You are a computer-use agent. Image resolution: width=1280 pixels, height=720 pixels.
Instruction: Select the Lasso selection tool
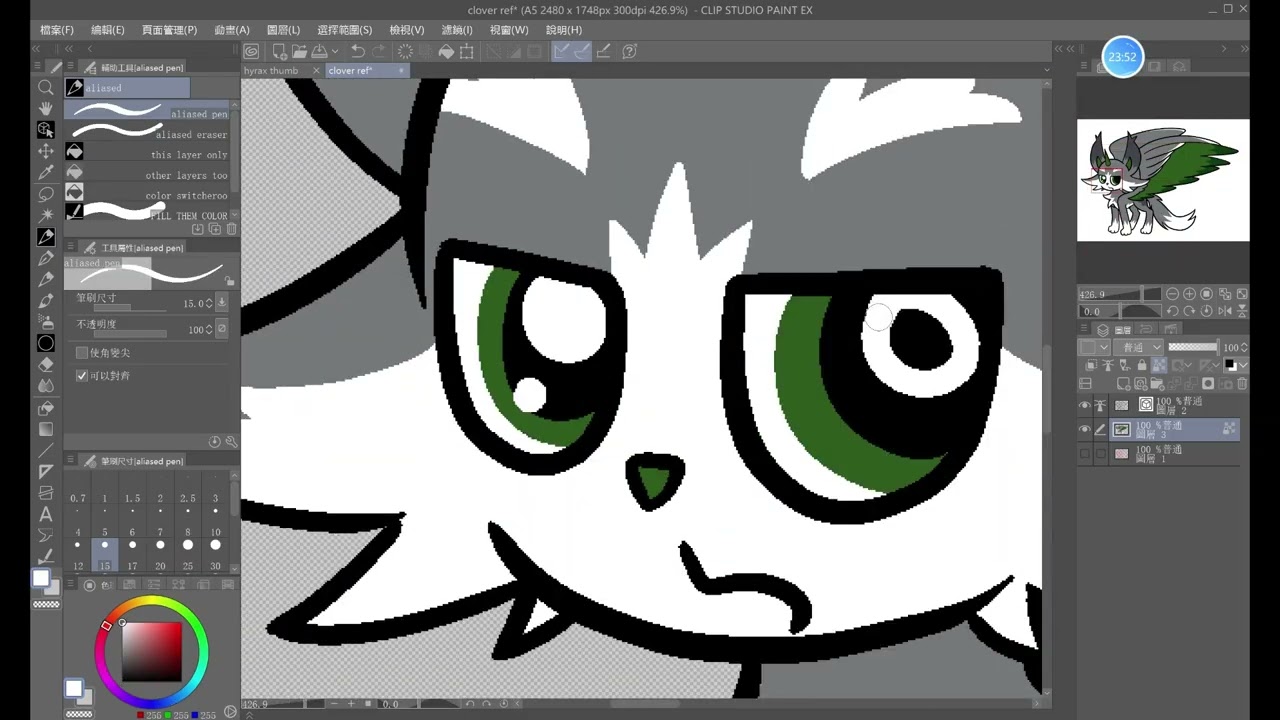pos(46,193)
